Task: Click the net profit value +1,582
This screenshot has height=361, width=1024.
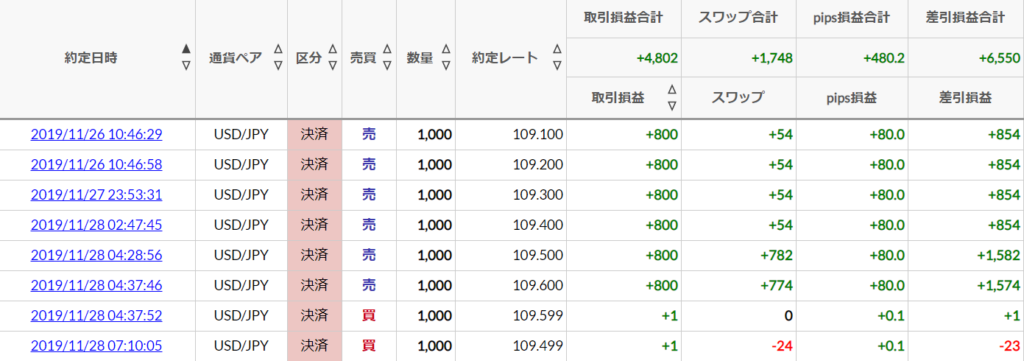Action: (999, 255)
